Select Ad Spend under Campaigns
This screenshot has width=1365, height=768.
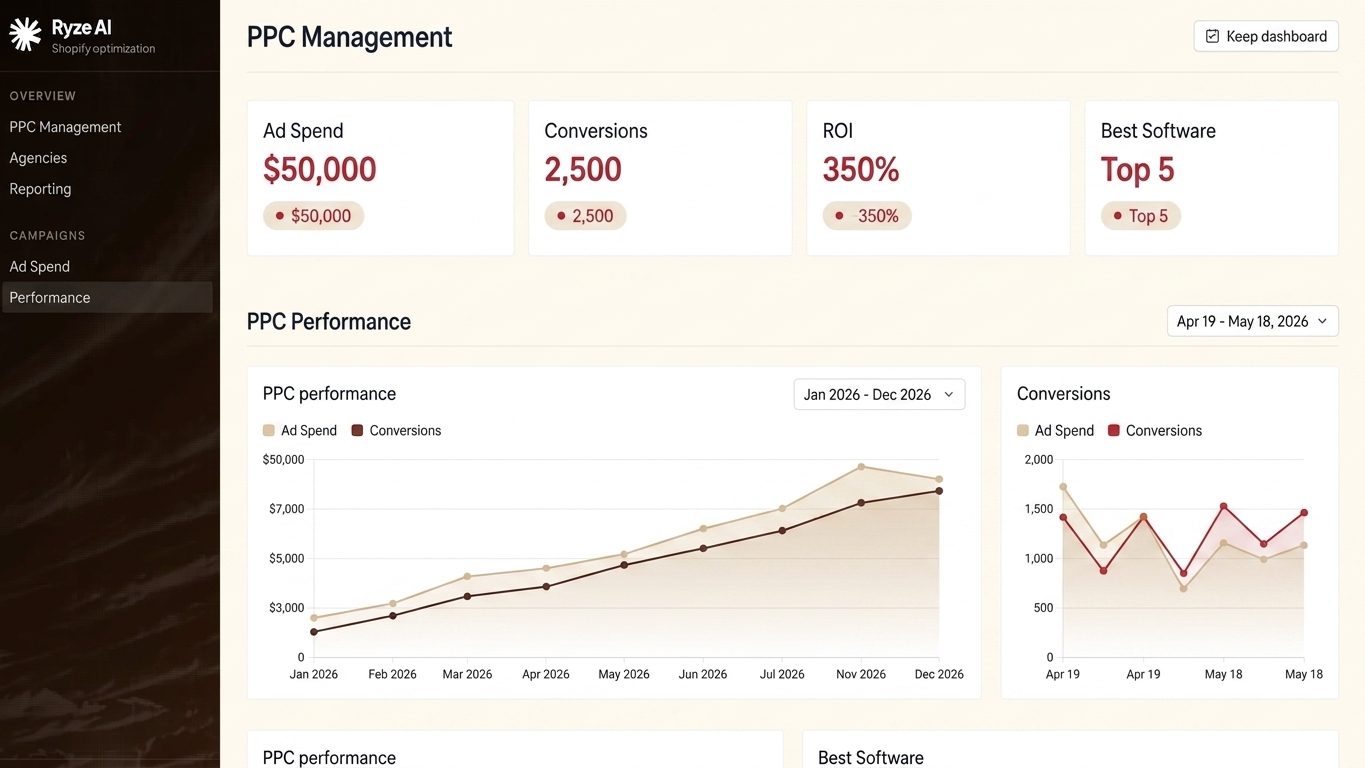point(39,267)
